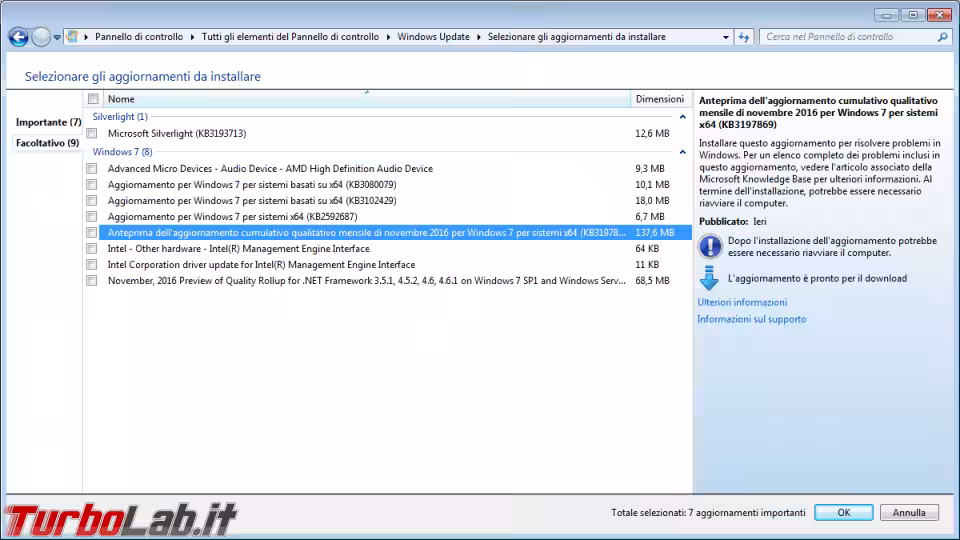Image resolution: width=960 pixels, height=540 pixels.
Task: Click the '12,6 MB' size value
Action: 652,133
